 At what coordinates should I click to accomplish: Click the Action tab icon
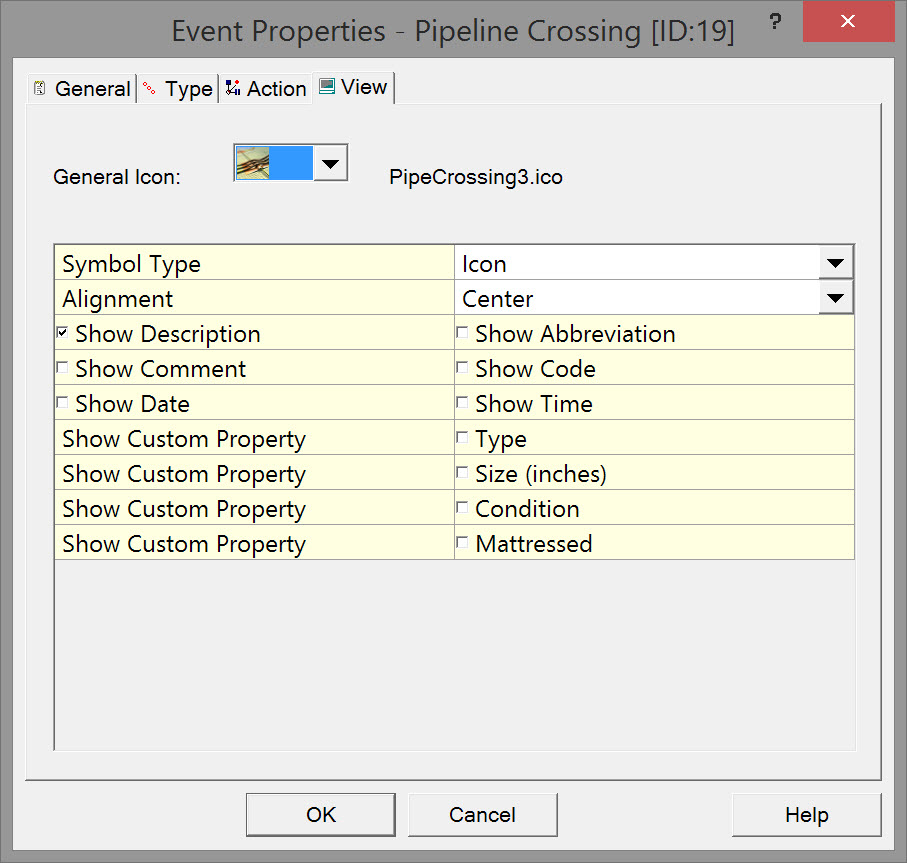click(x=233, y=88)
